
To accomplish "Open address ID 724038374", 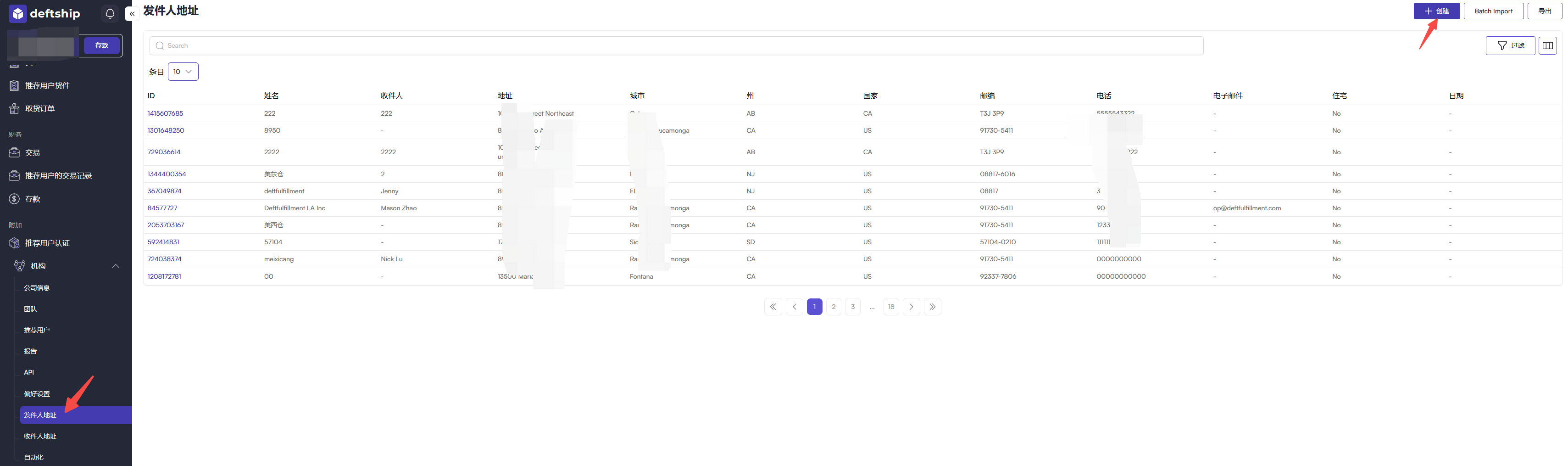I will (x=164, y=259).
